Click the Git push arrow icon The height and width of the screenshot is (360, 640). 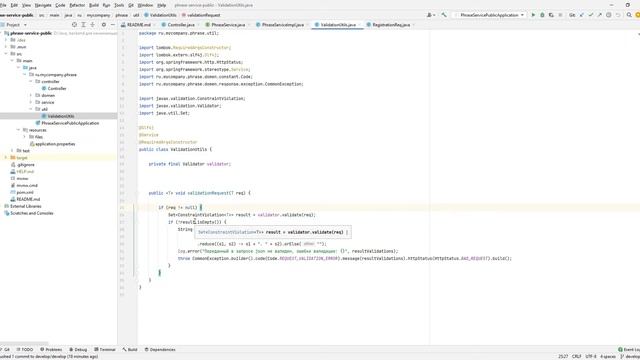[600, 15]
